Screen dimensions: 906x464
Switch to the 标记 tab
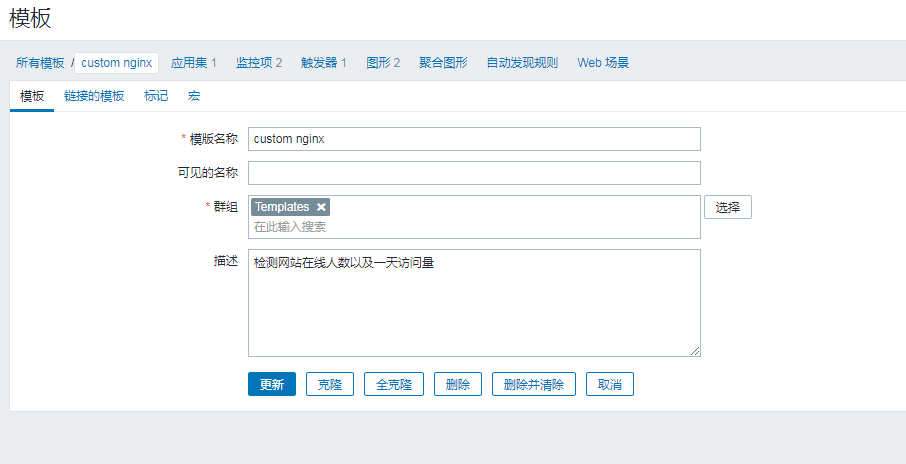pos(156,96)
